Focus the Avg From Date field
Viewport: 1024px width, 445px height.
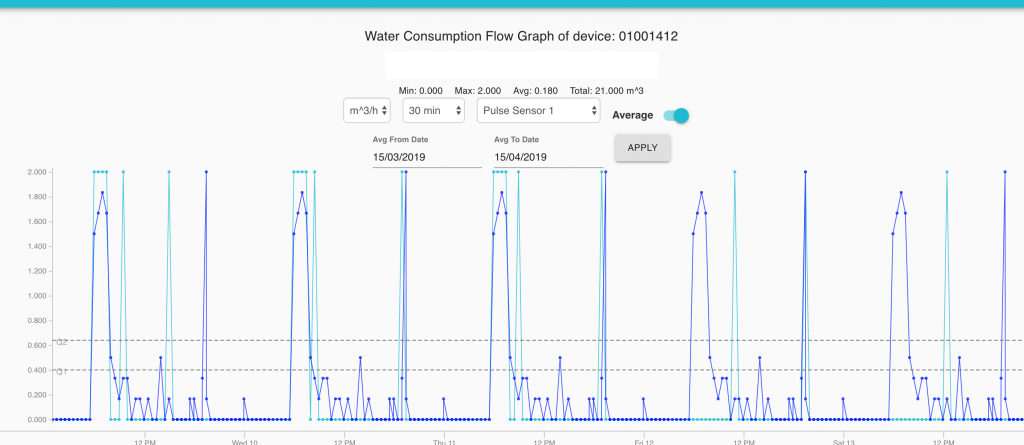pyautogui.click(x=427, y=157)
